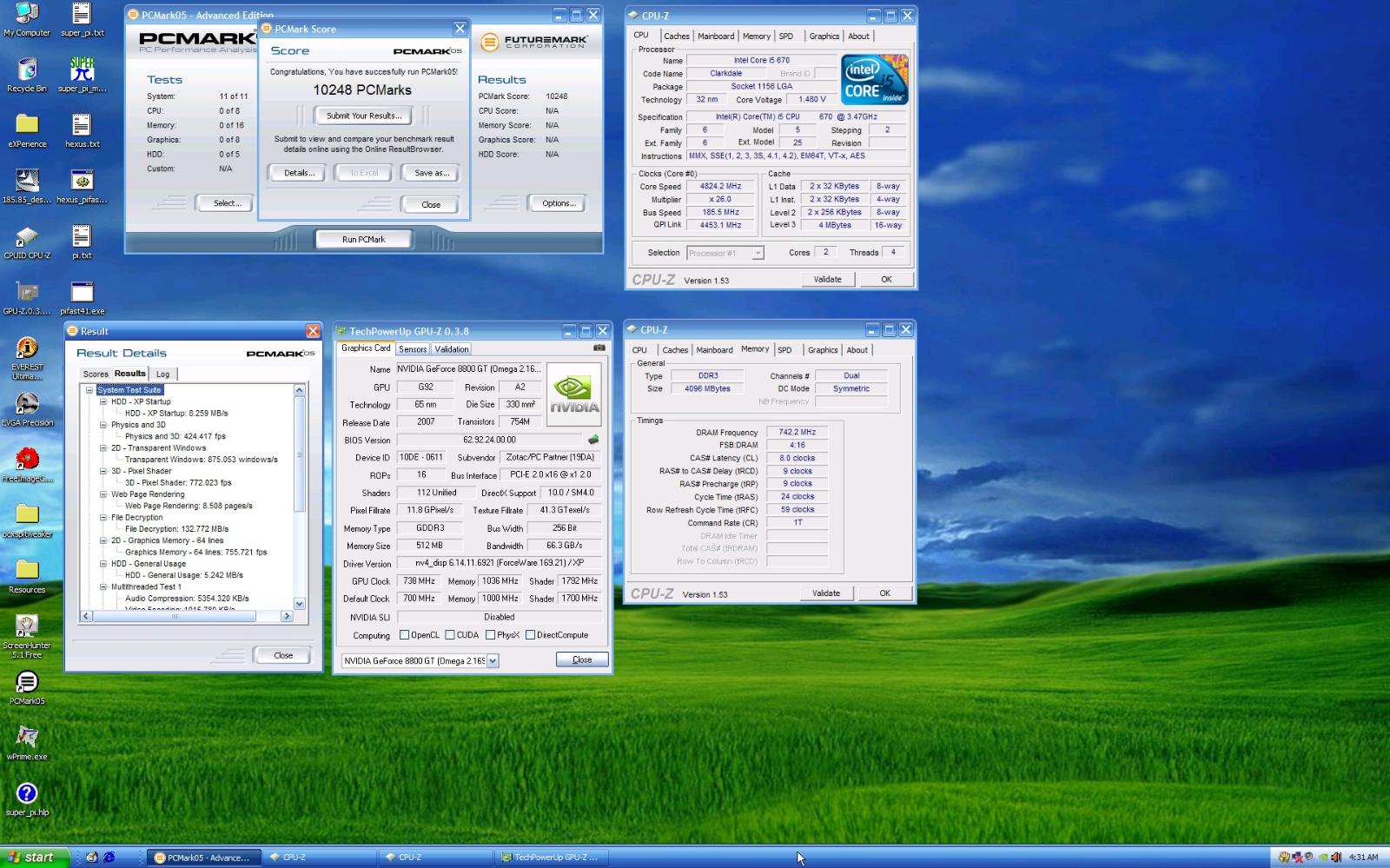The height and width of the screenshot is (868, 1390).
Task: Launch CPUID CPU-Z desktop shortcut
Action: 27,242
